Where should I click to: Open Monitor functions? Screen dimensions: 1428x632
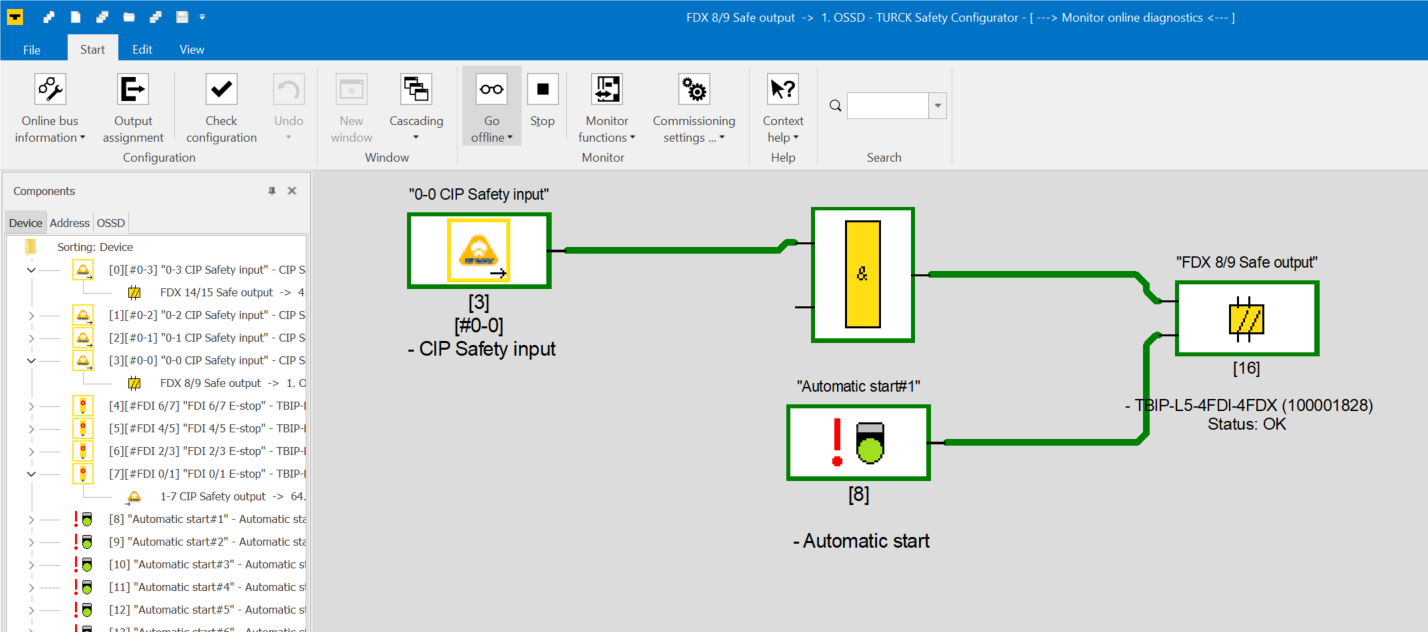coord(607,108)
